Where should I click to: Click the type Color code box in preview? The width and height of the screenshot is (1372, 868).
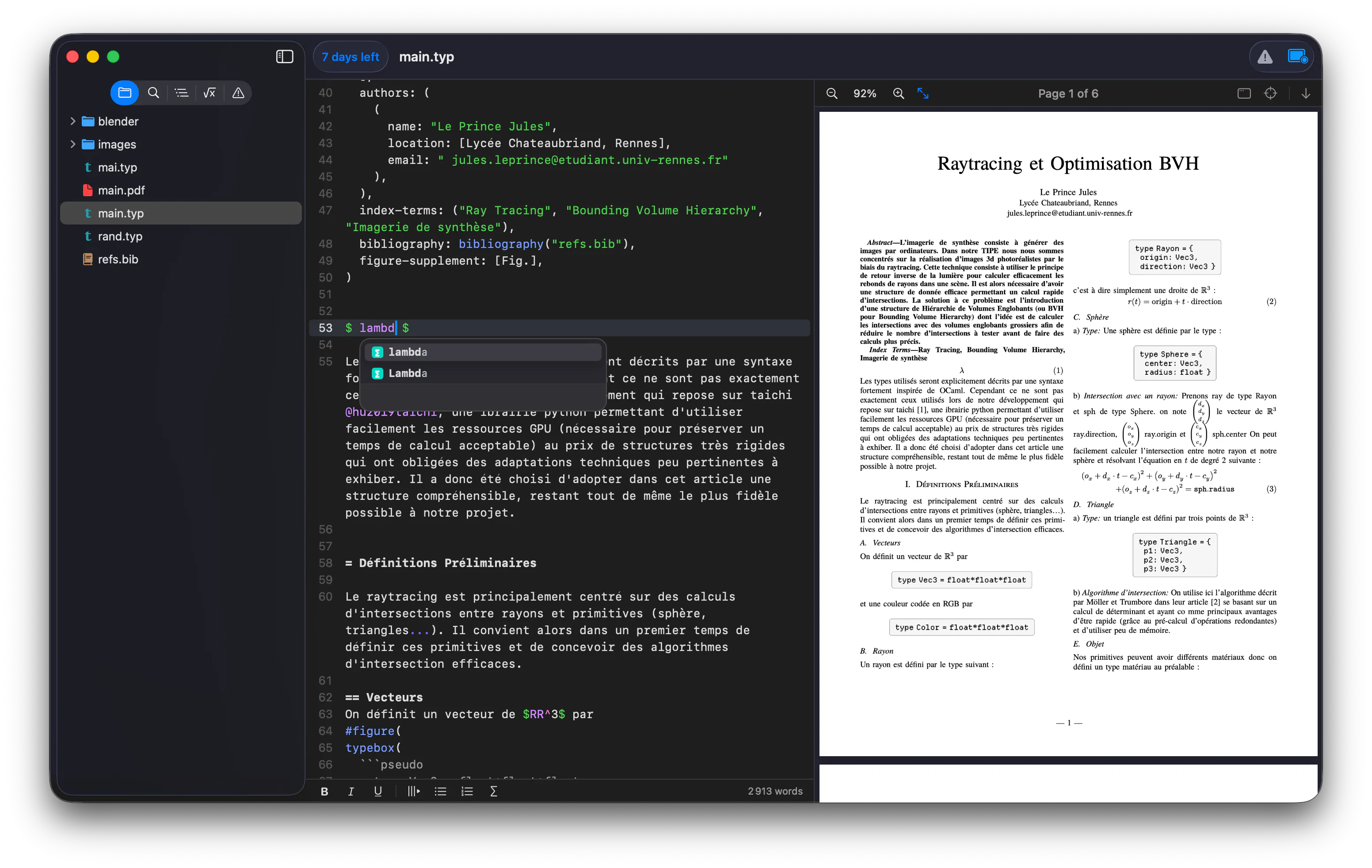tap(961, 627)
